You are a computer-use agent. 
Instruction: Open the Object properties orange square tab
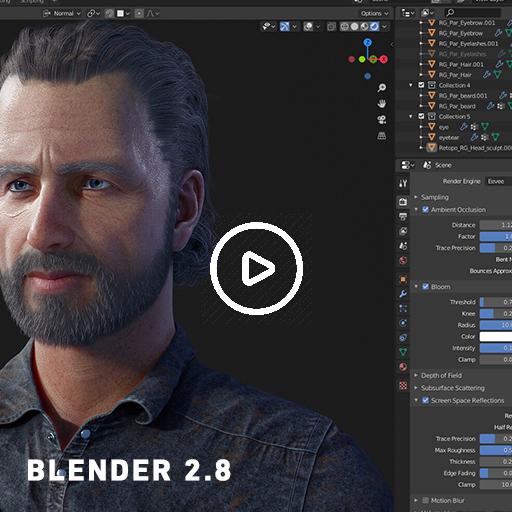[403, 279]
